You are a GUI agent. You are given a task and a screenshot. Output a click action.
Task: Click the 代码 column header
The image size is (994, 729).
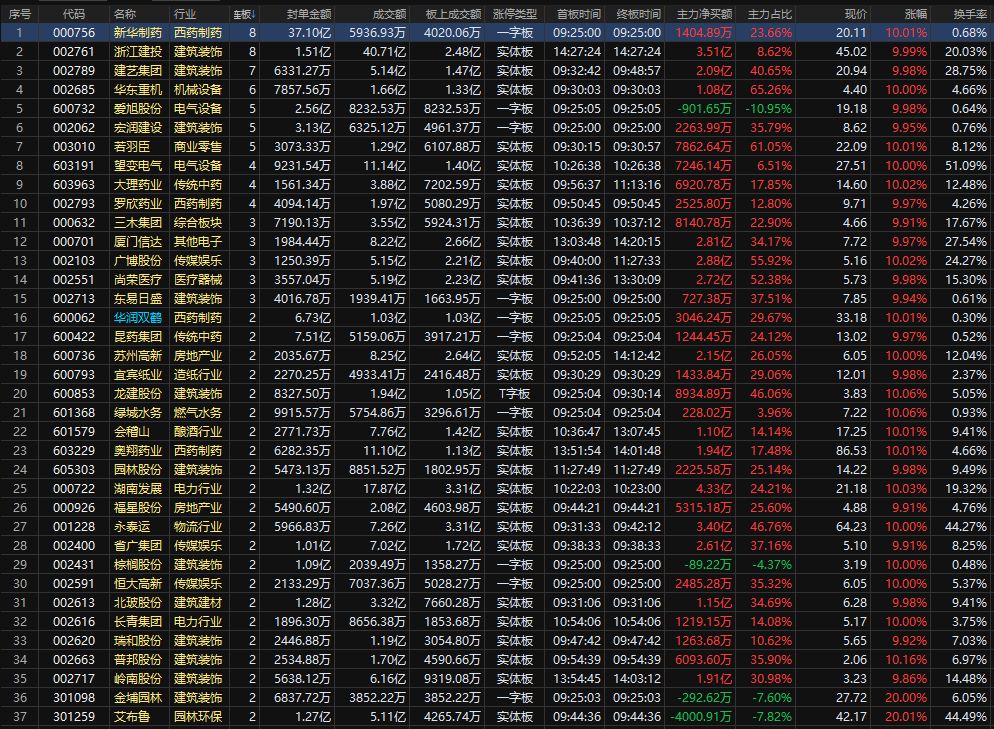74,14
